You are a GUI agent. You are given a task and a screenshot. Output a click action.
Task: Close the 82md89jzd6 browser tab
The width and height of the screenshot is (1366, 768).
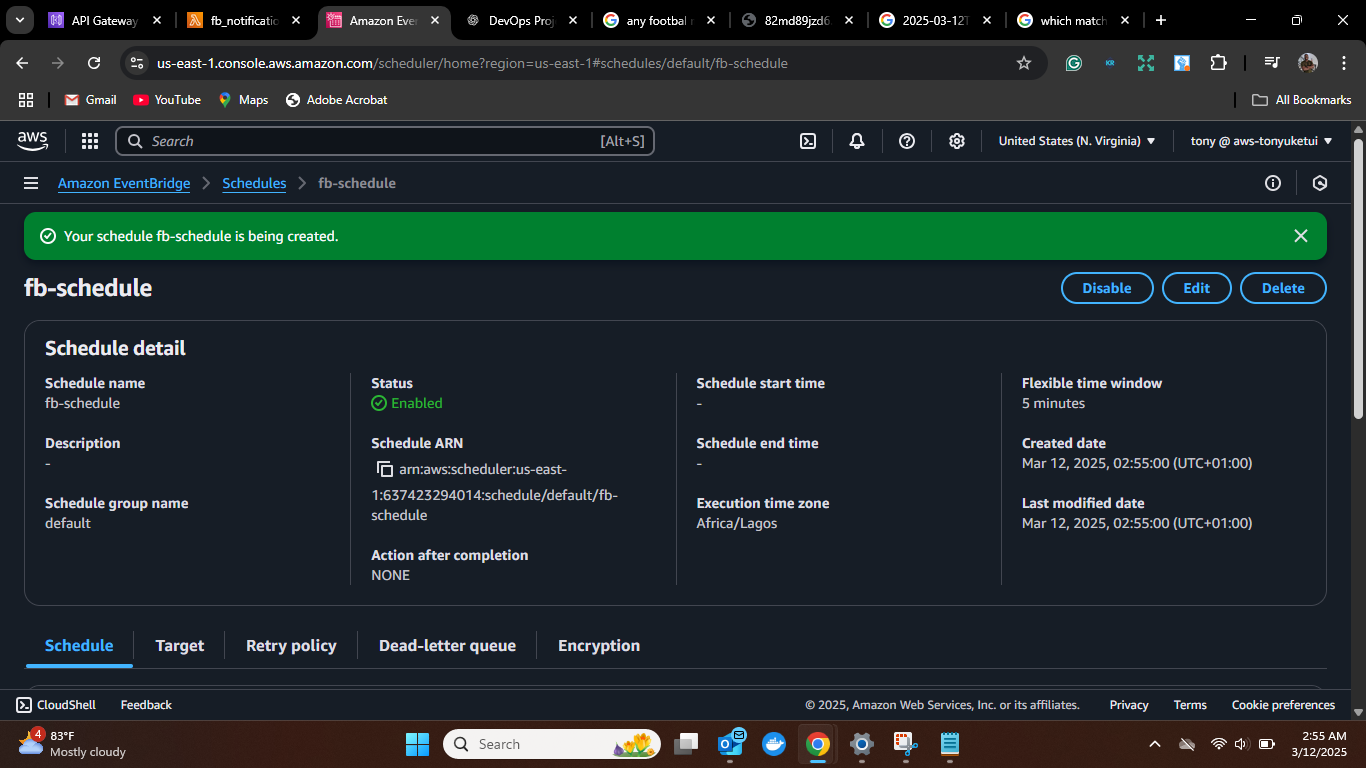(x=849, y=20)
